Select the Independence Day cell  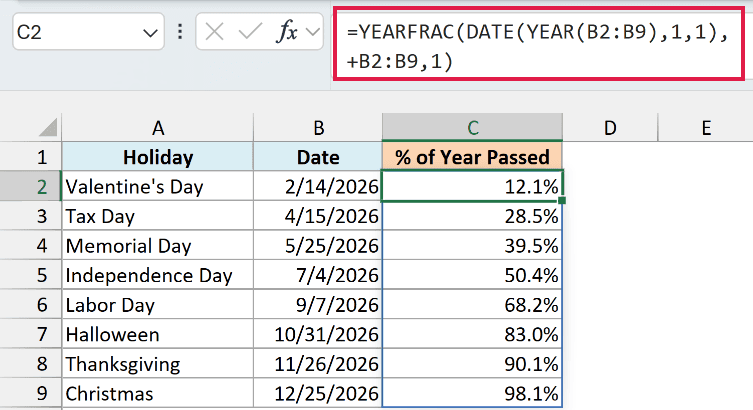pos(158,275)
